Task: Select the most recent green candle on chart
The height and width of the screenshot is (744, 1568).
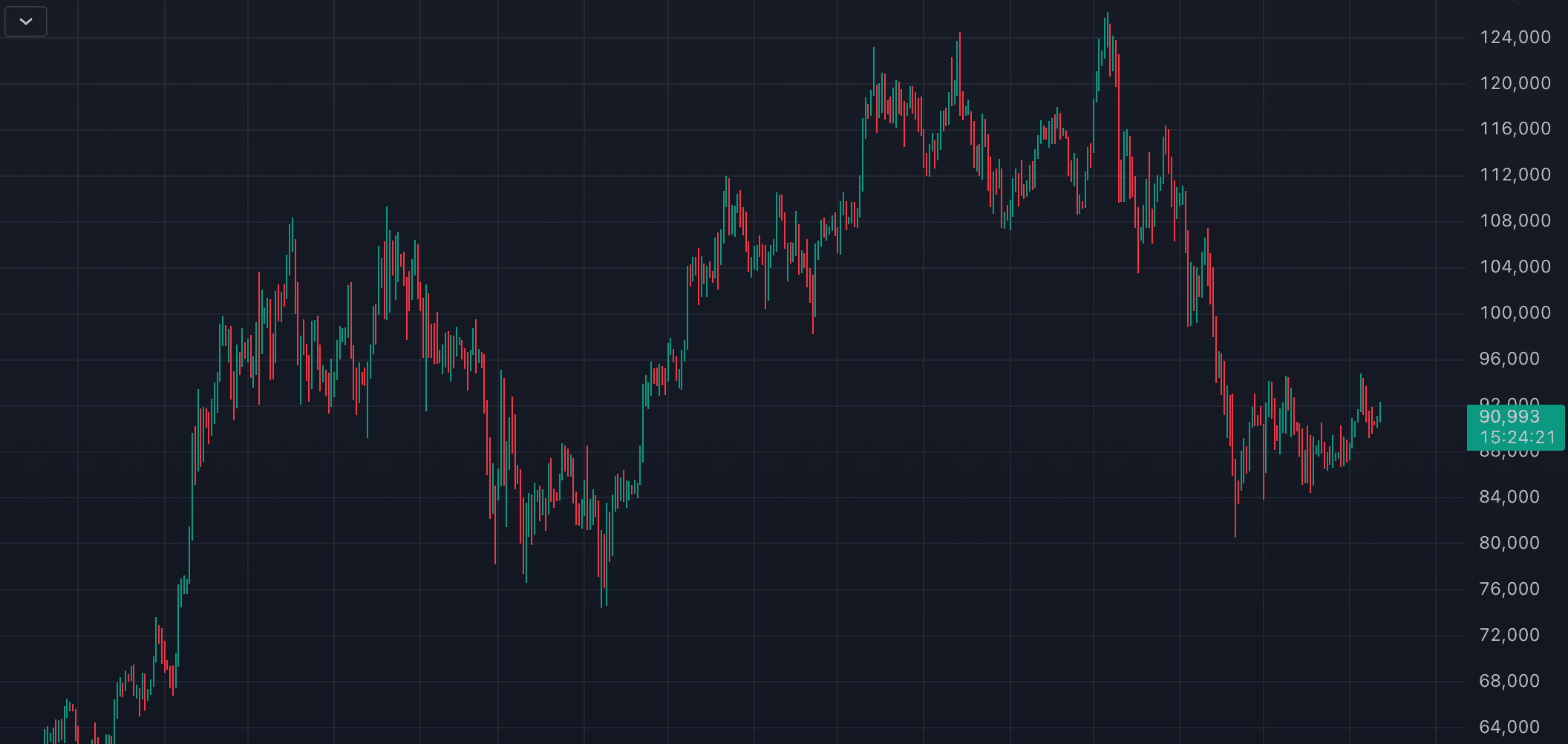Action: [x=1379, y=413]
